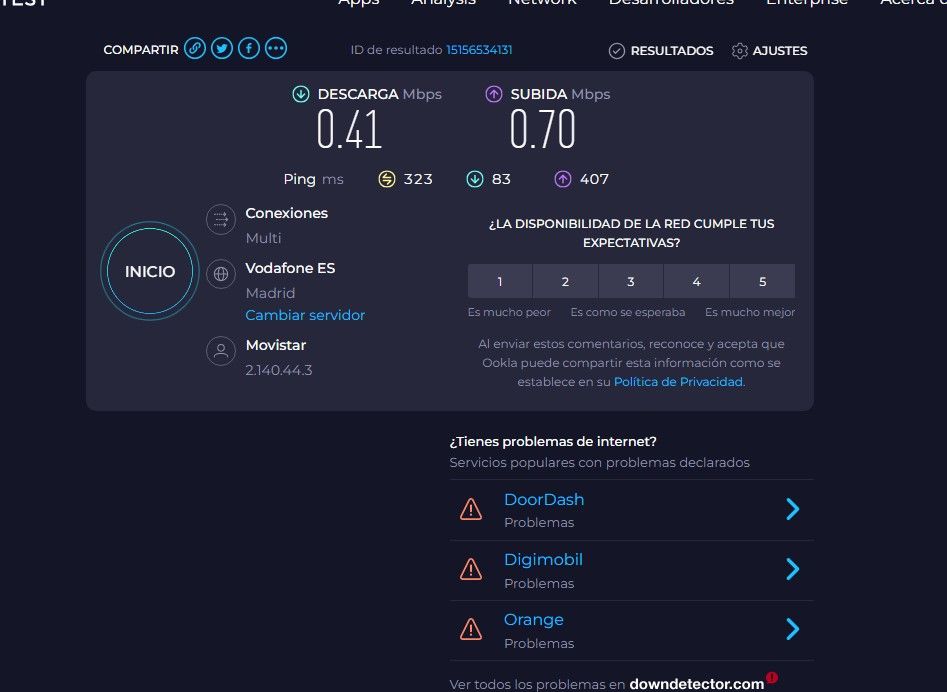This screenshot has width=947, height=692.
Task: Click the Resultados checkmark icon
Action: click(x=617, y=51)
